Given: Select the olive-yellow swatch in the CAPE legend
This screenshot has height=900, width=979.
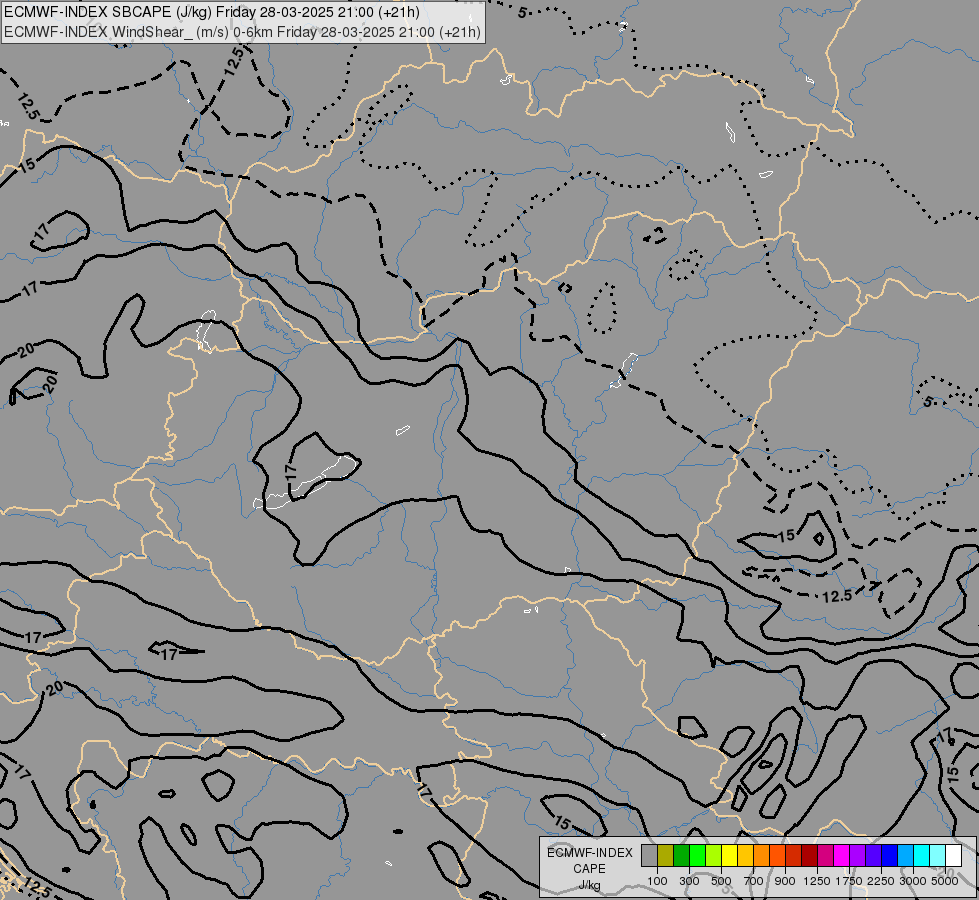Looking at the screenshot, I should coord(666,856).
